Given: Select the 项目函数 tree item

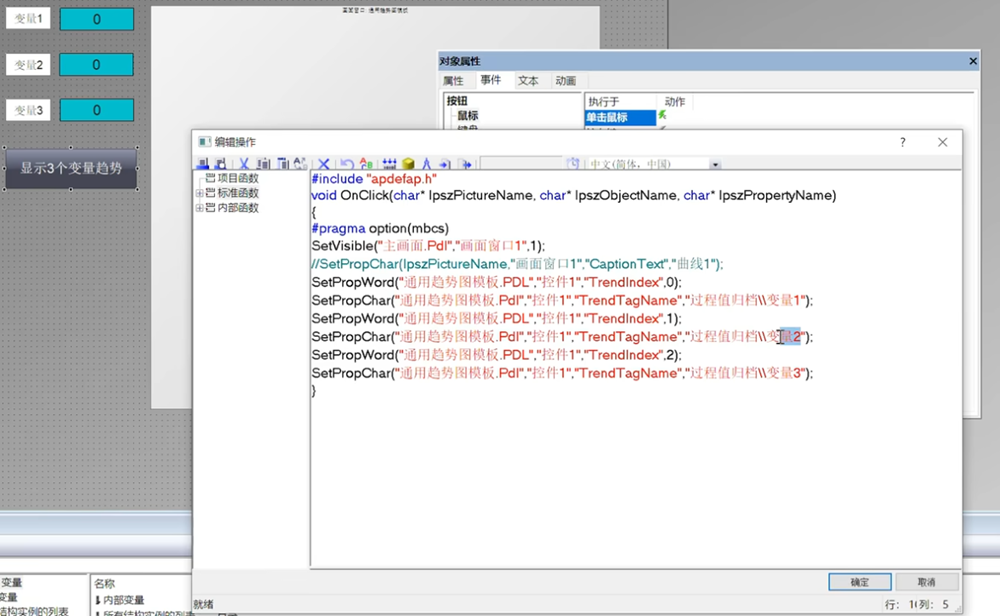Looking at the screenshot, I should 238,178.
